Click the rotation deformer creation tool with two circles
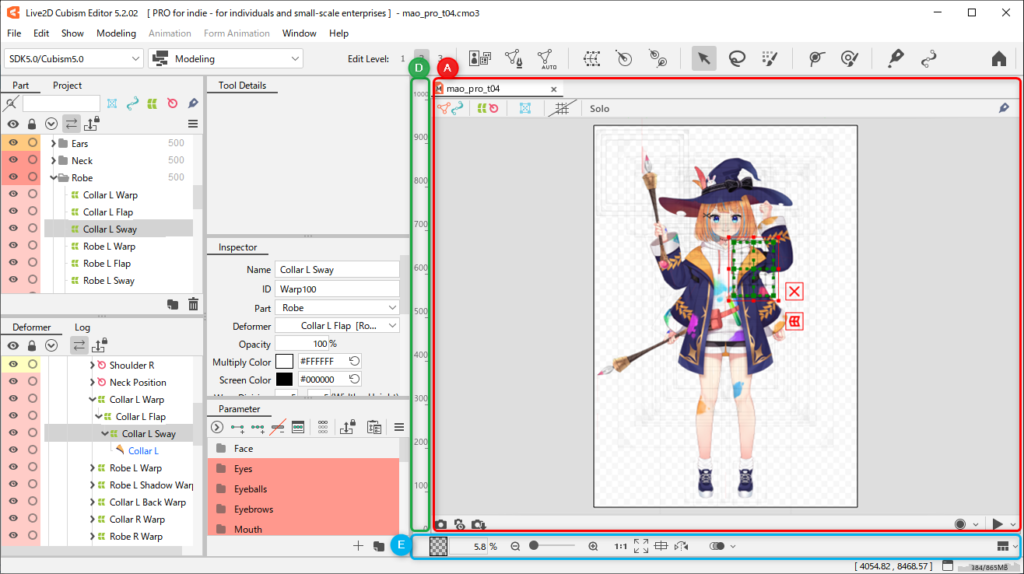 [658, 59]
